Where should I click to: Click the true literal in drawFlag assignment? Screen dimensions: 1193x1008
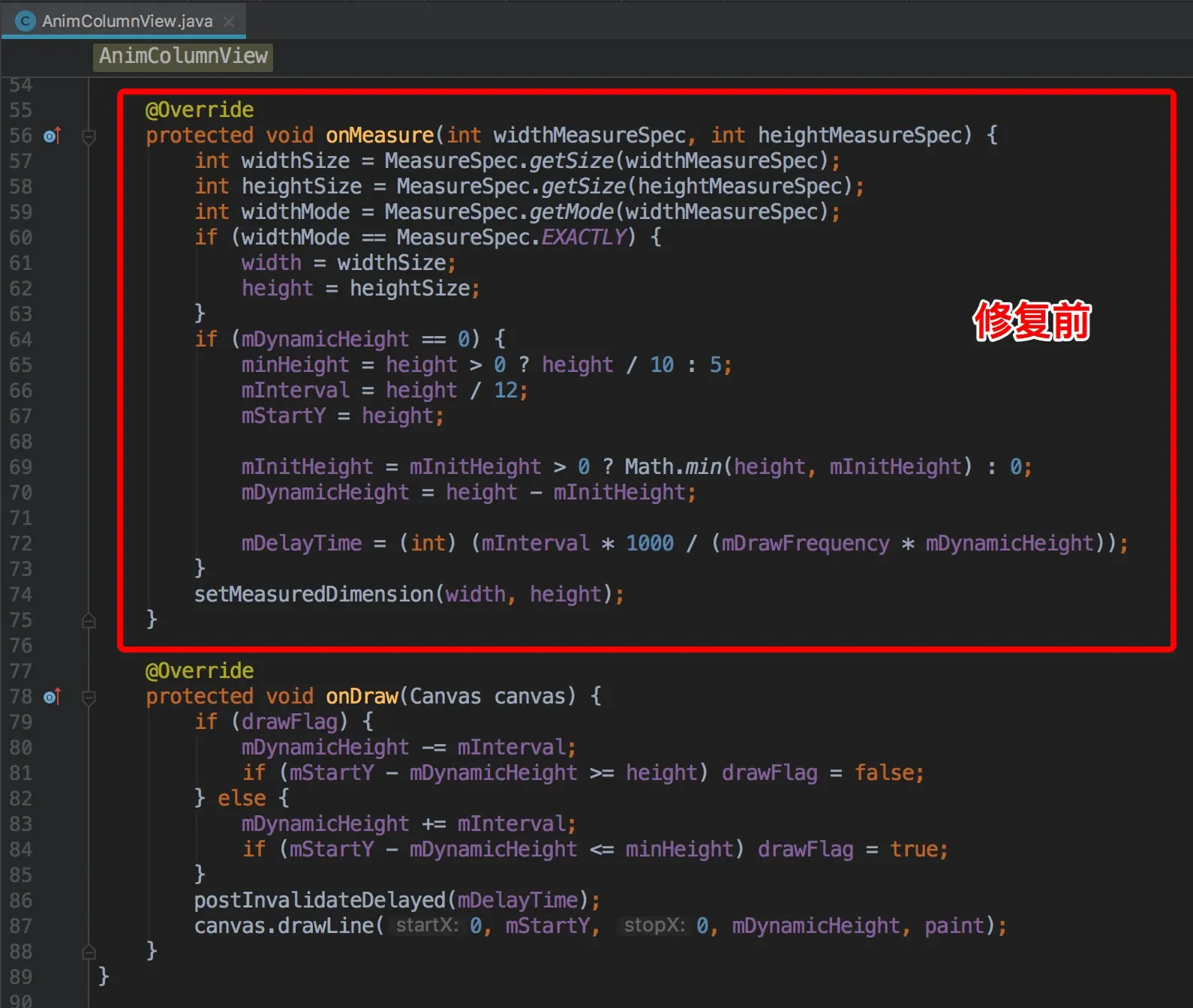pyautogui.click(x=914, y=850)
